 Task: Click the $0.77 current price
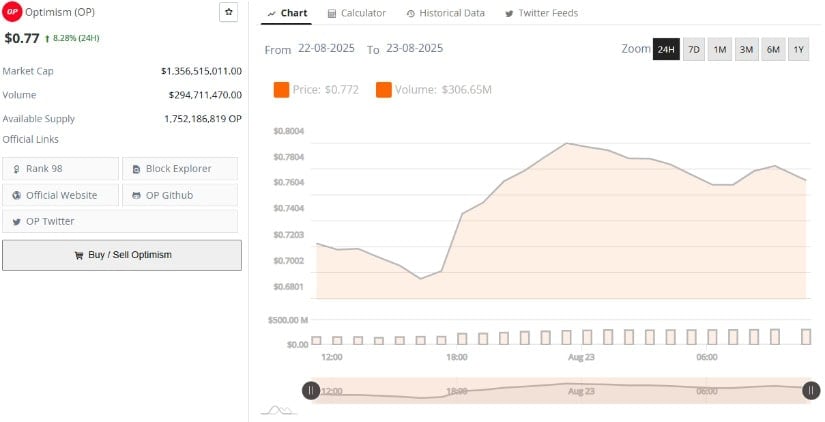coord(22,38)
